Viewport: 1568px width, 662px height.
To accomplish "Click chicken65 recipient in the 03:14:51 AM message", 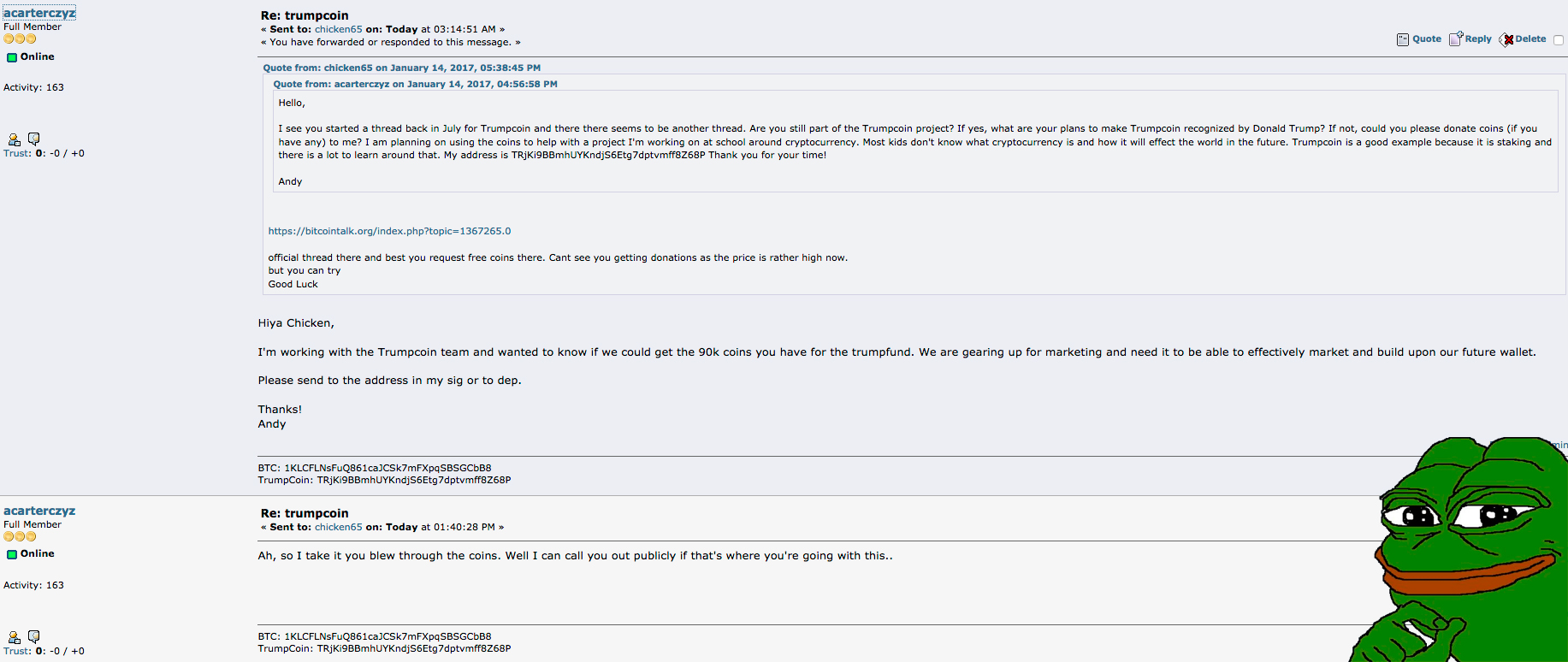I will 338,29.
